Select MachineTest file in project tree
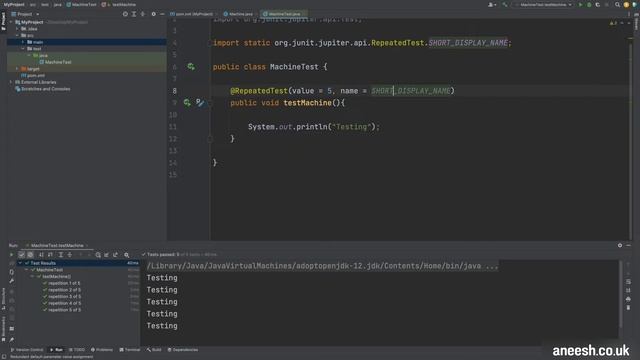This screenshot has width=640, height=360. 55,62
